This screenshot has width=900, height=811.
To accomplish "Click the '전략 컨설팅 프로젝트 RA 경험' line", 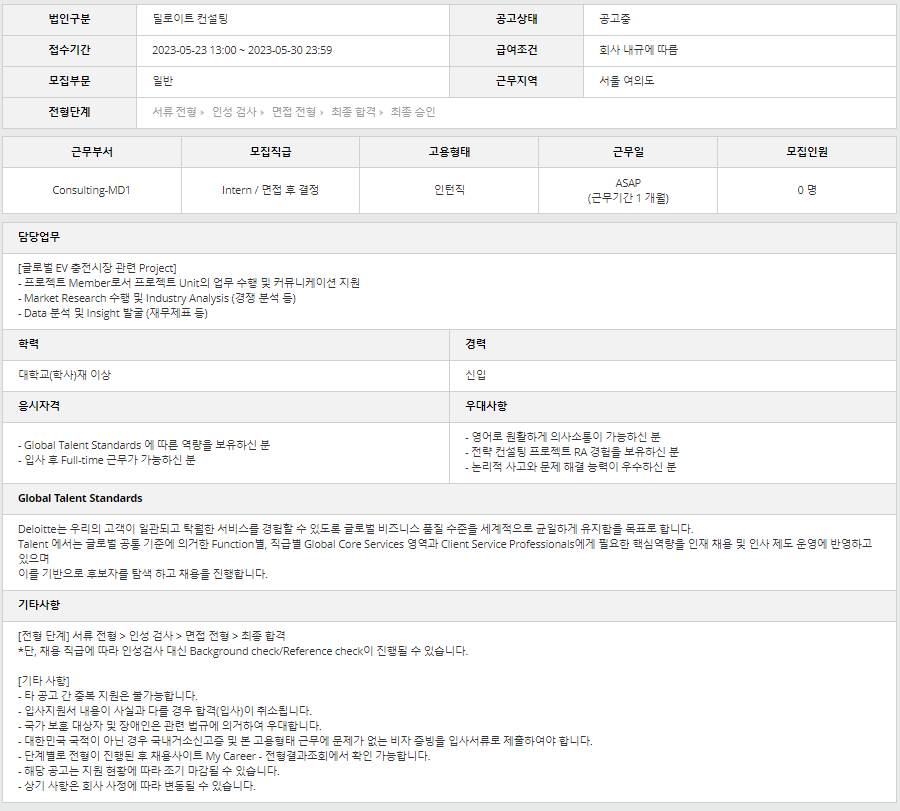I will [572, 452].
